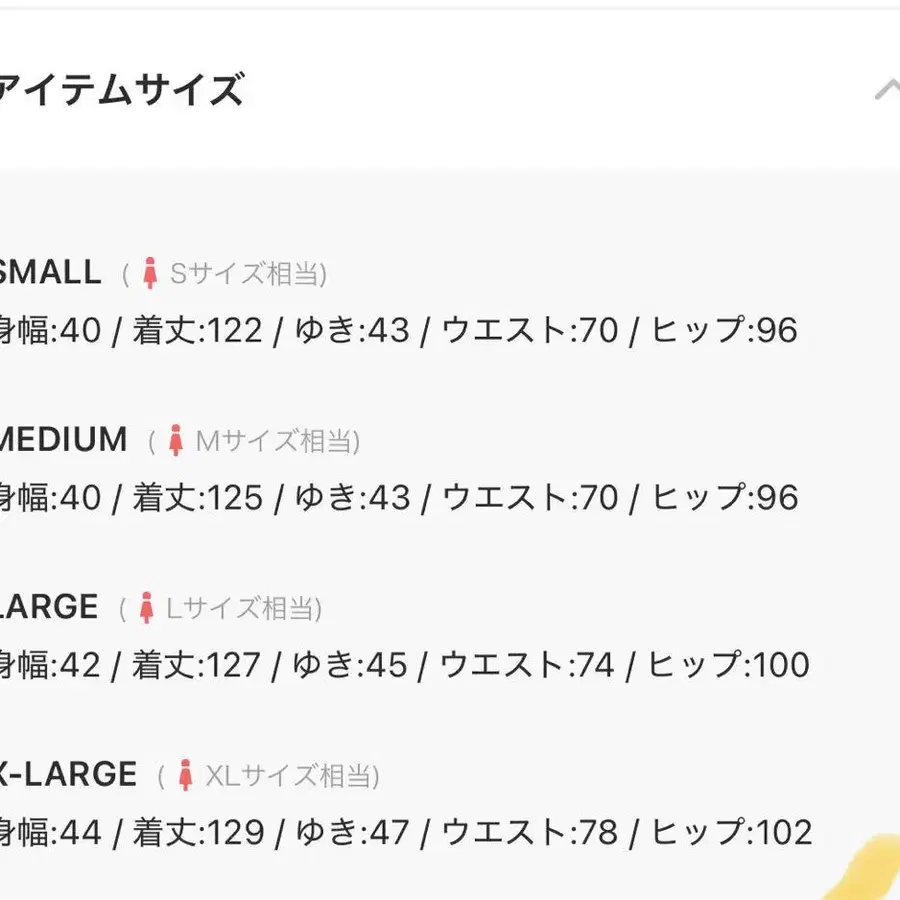900x900 pixels.
Task: Click the Sサイズ相当 text
Action: [x=249, y=273]
